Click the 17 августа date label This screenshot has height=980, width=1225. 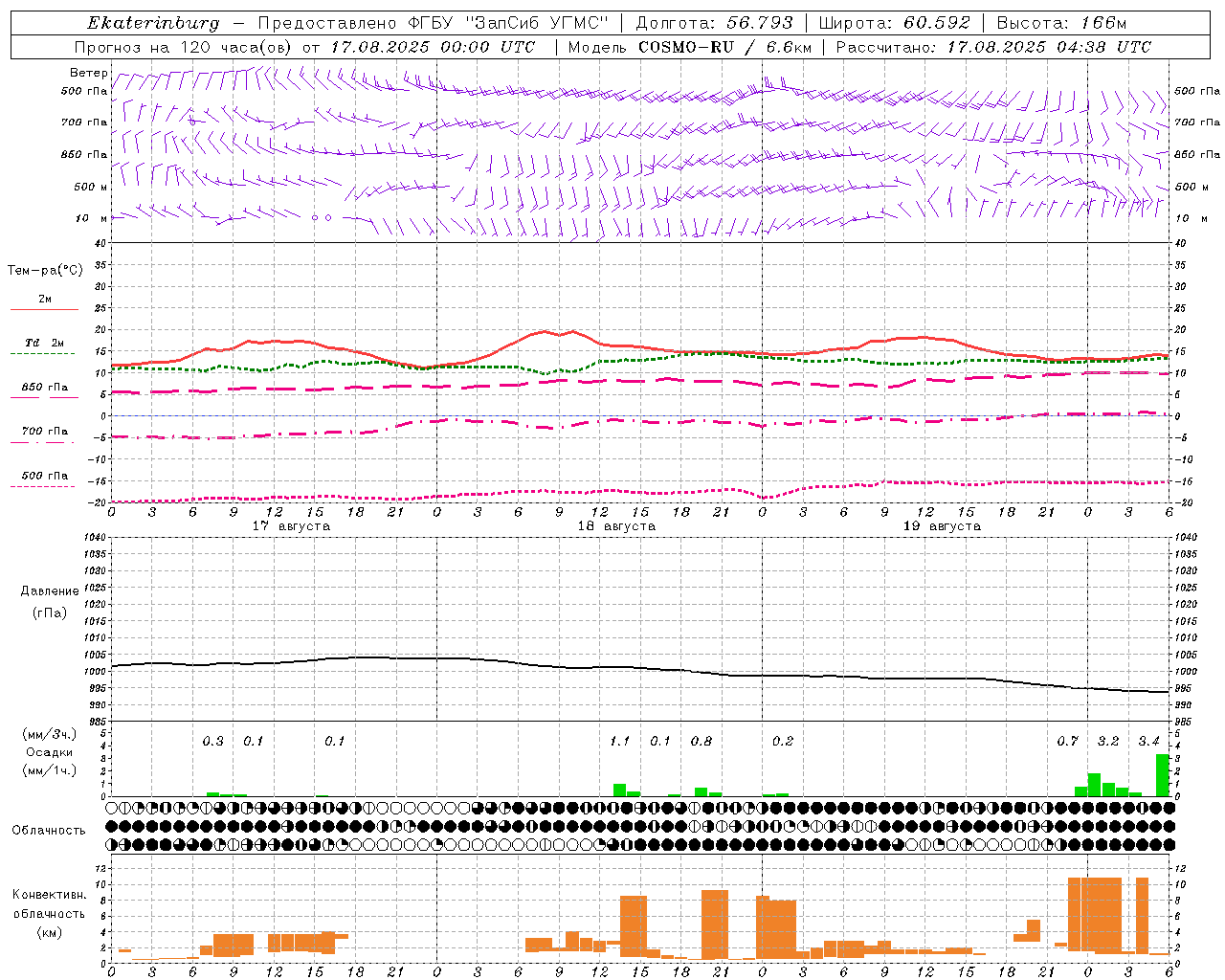tap(291, 526)
